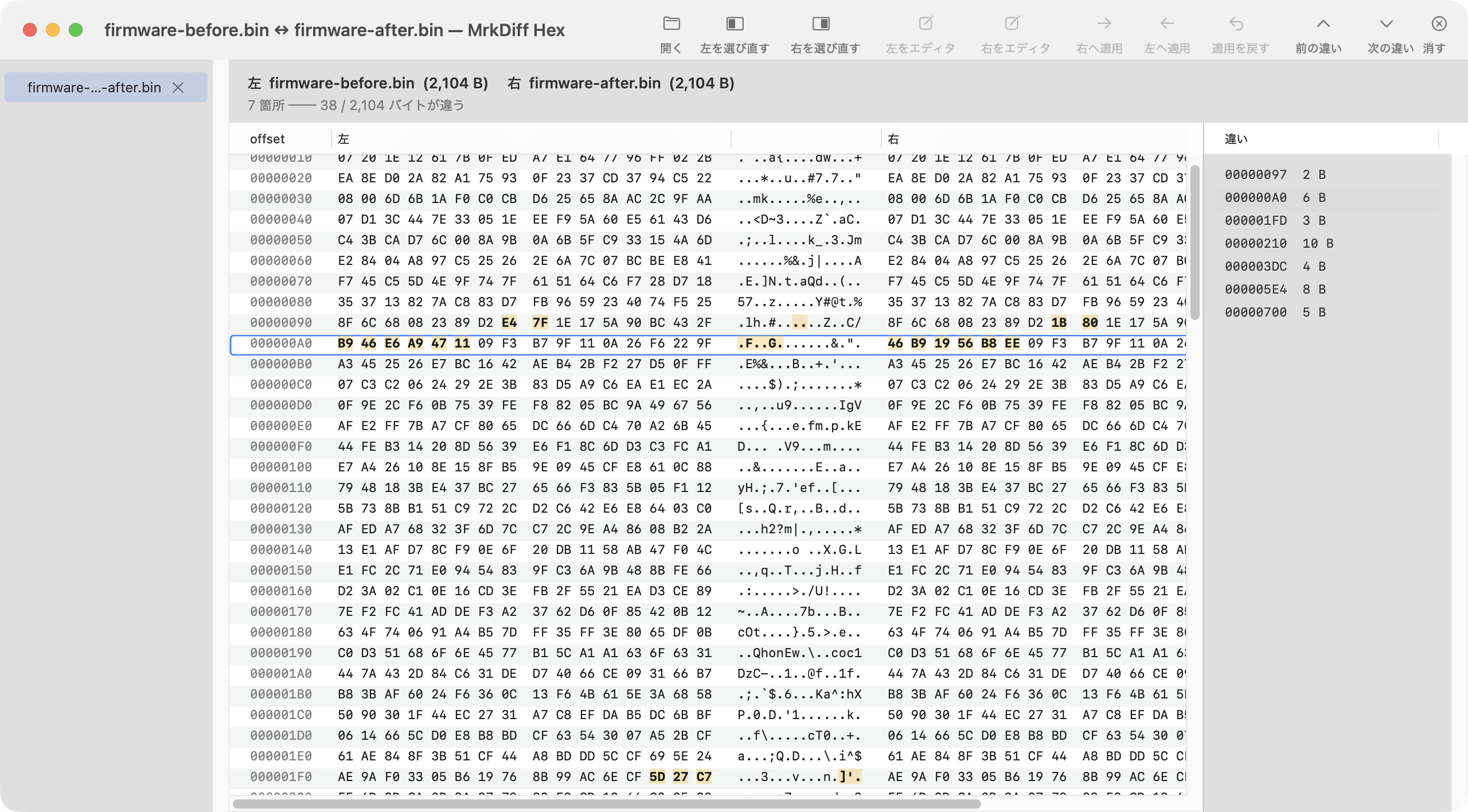Open right file in editor (右をエディタ)
The height and width of the screenshot is (812, 1468).
coord(1015,33)
